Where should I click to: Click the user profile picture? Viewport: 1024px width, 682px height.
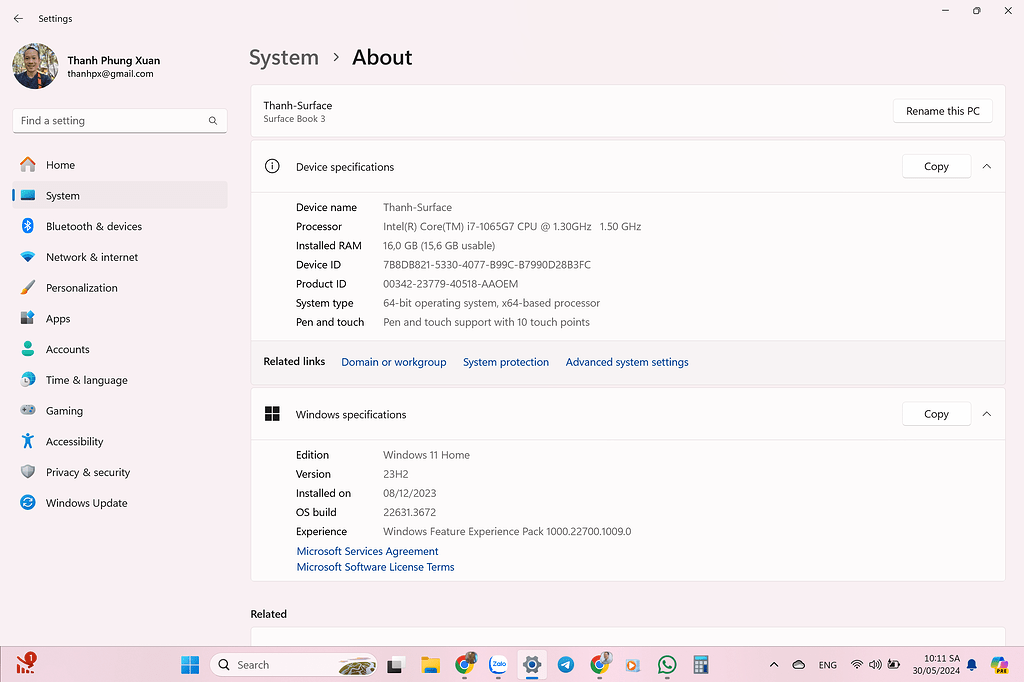35,66
